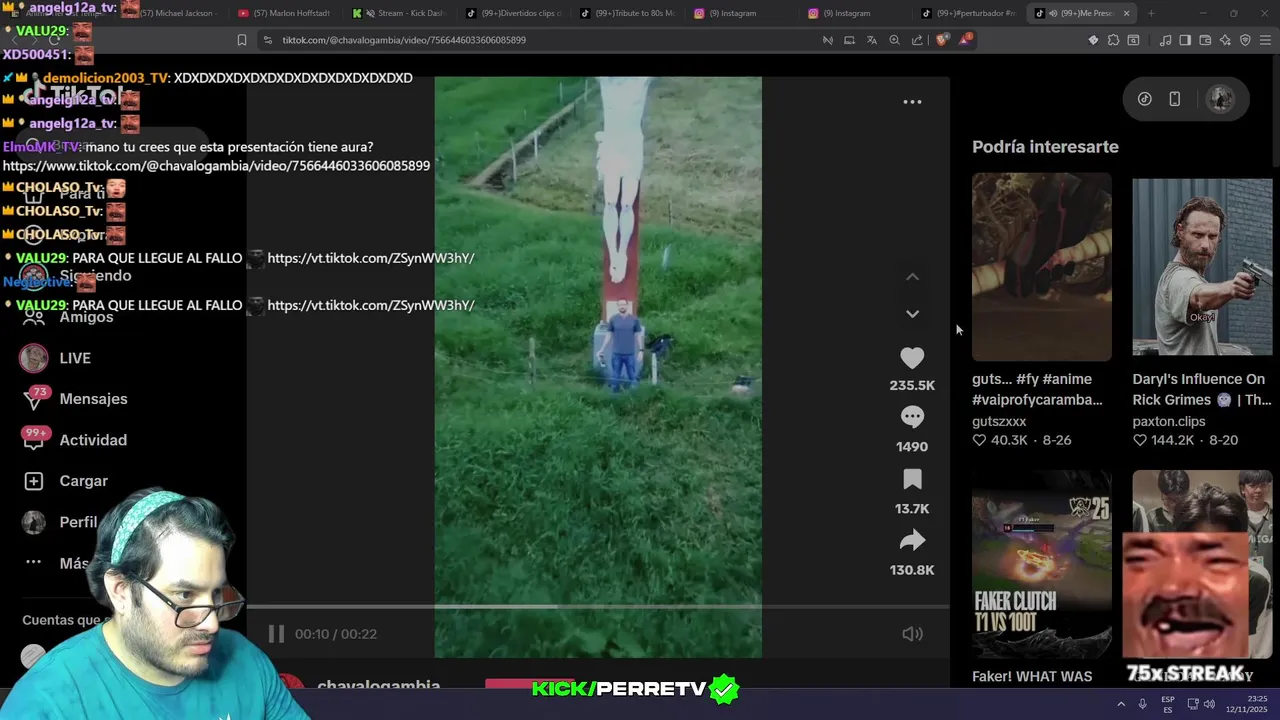Bookmark the video with the 13.7K icon
Viewport: 1280px width, 720px height.
tap(912, 479)
